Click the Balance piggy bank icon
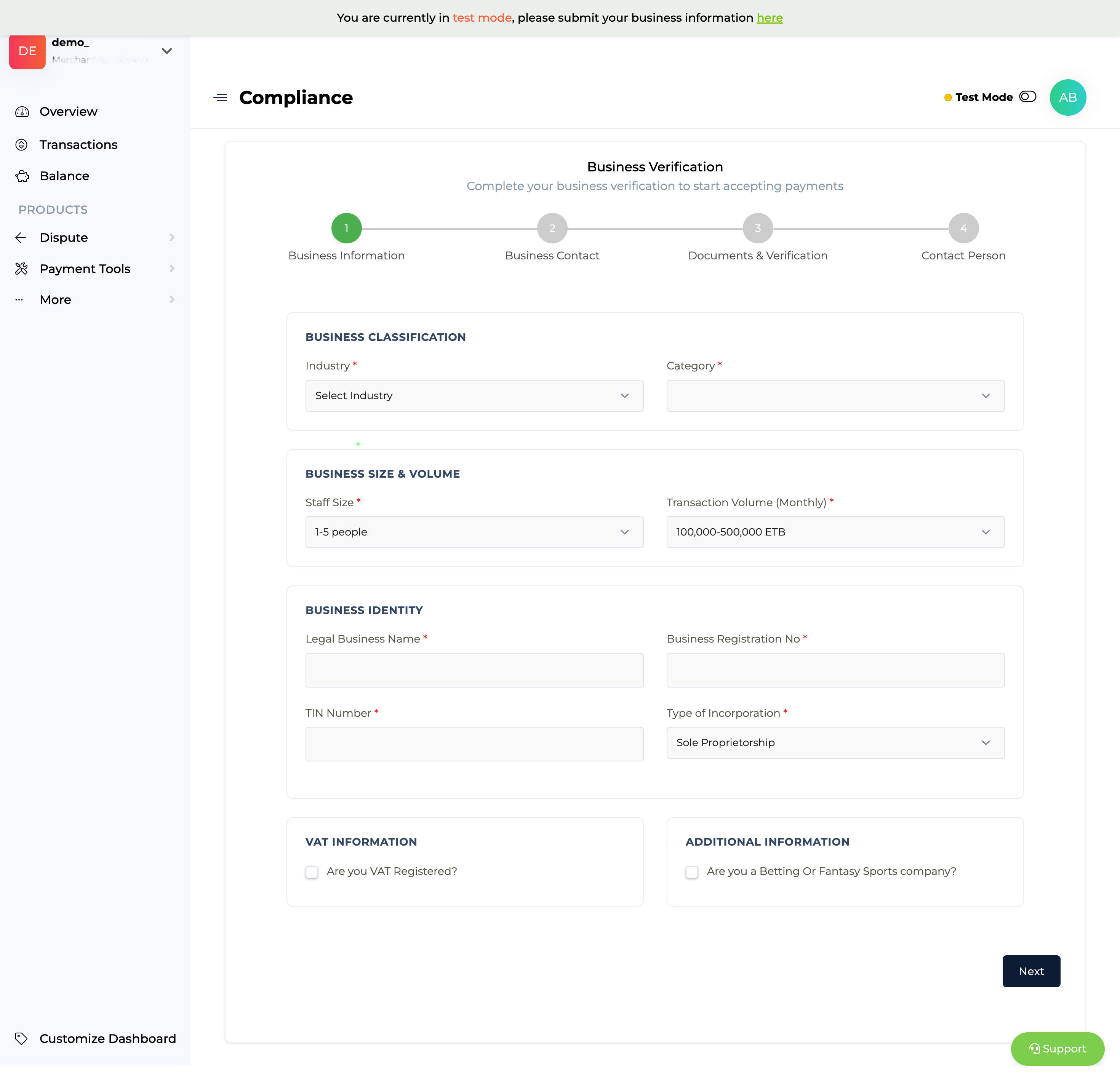 coord(22,176)
